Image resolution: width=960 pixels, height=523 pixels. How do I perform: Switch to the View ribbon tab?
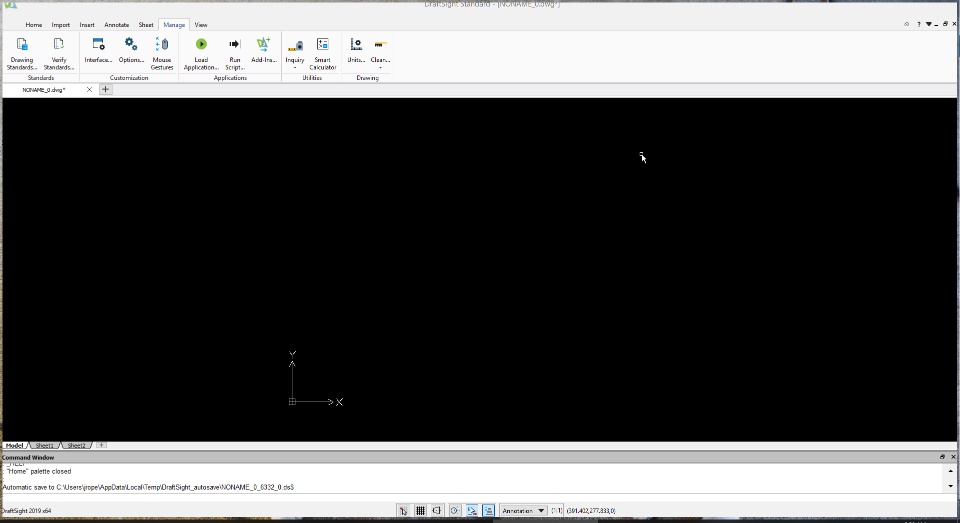click(201, 25)
